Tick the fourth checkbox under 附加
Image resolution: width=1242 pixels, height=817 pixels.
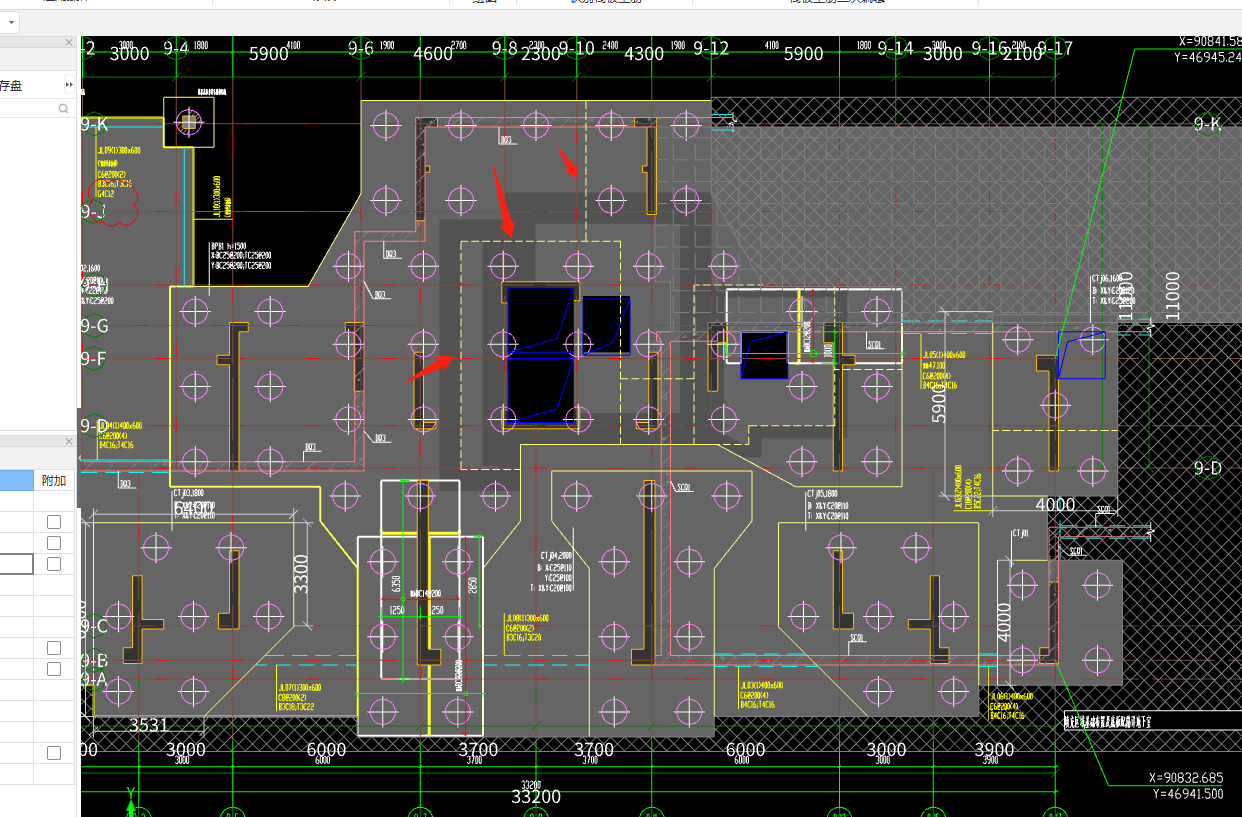54,648
